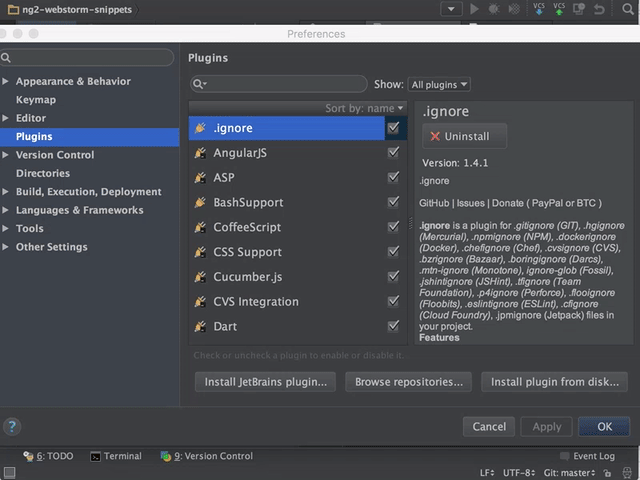Uncheck the CVS Integration plugin checkbox
This screenshot has height=480, width=640.
pyautogui.click(x=393, y=301)
